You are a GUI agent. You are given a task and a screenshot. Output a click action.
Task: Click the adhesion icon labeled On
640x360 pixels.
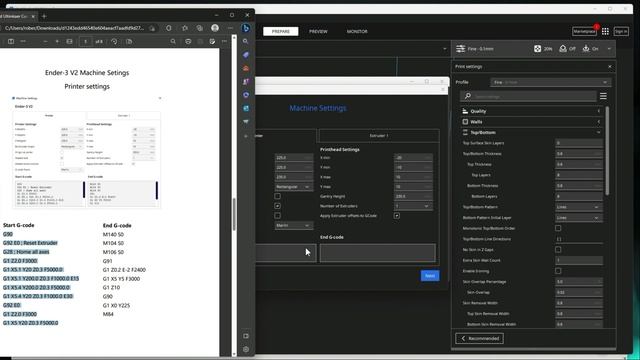tap(586, 49)
